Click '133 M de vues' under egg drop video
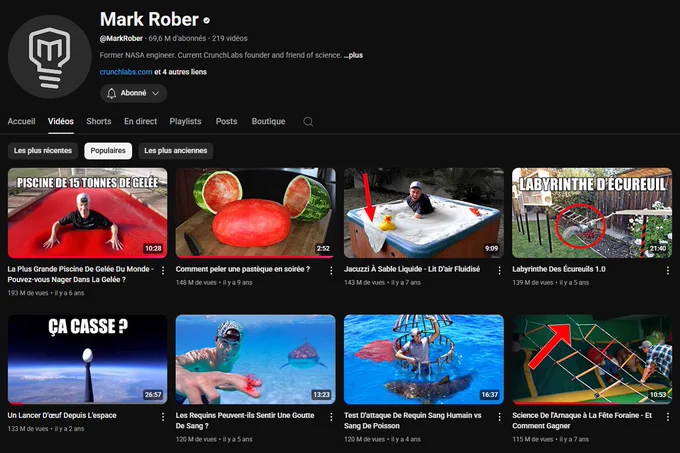680x453 pixels. [28, 429]
